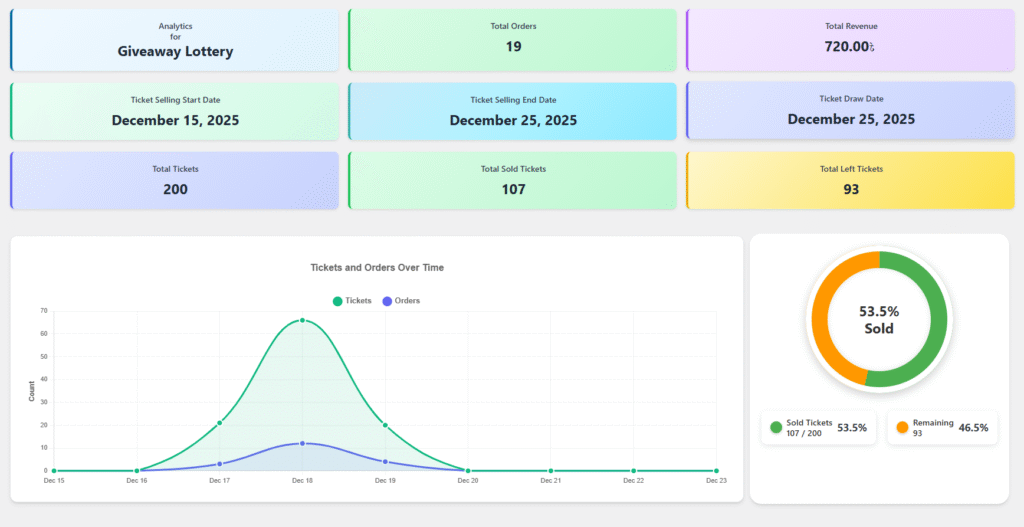Click the Ticket Draw Date card
Viewport: 1024px width, 527px height.
click(850, 111)
